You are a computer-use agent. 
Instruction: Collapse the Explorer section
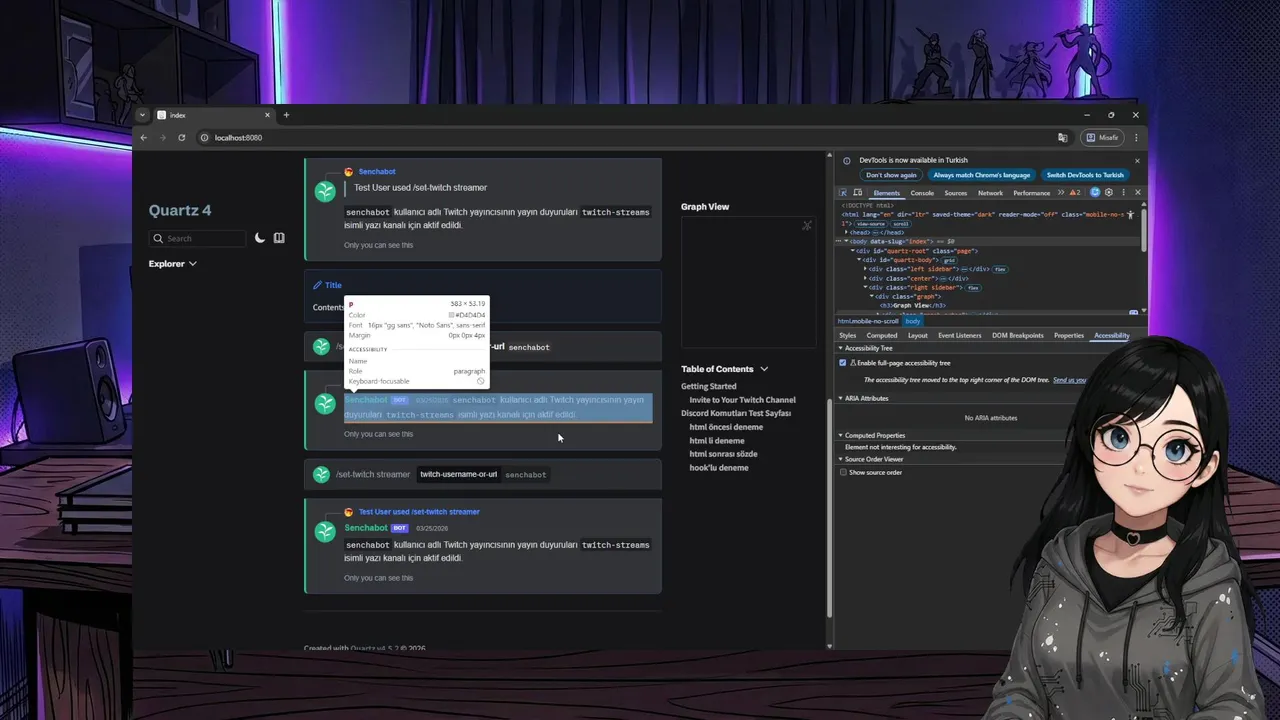click(173, 264)
